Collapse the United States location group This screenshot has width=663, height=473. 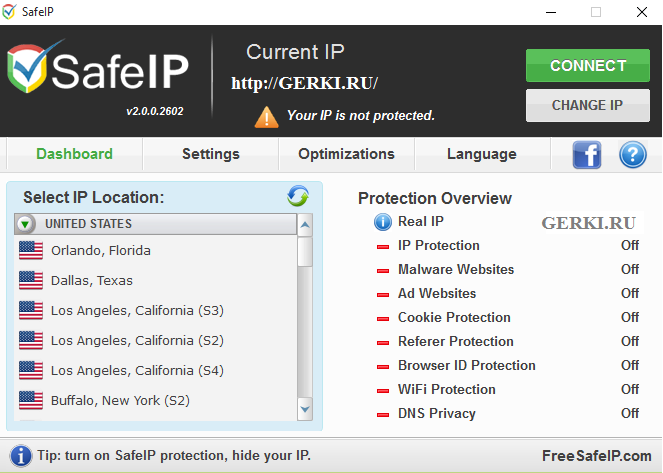[27, 224]
